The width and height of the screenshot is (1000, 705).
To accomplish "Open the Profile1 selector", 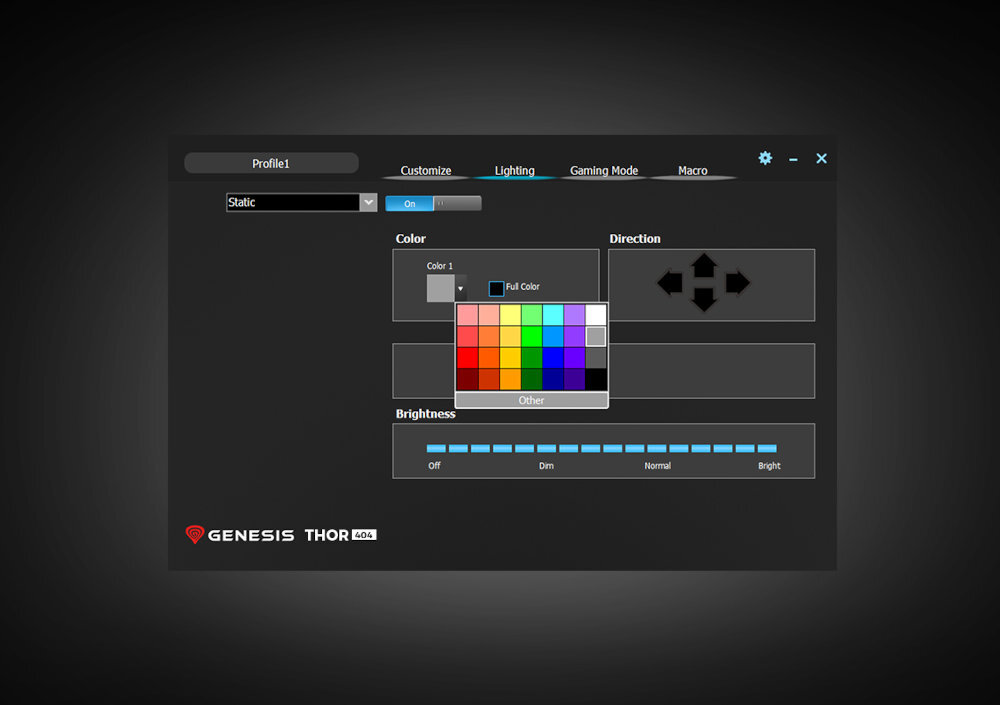I will (271, 163).
